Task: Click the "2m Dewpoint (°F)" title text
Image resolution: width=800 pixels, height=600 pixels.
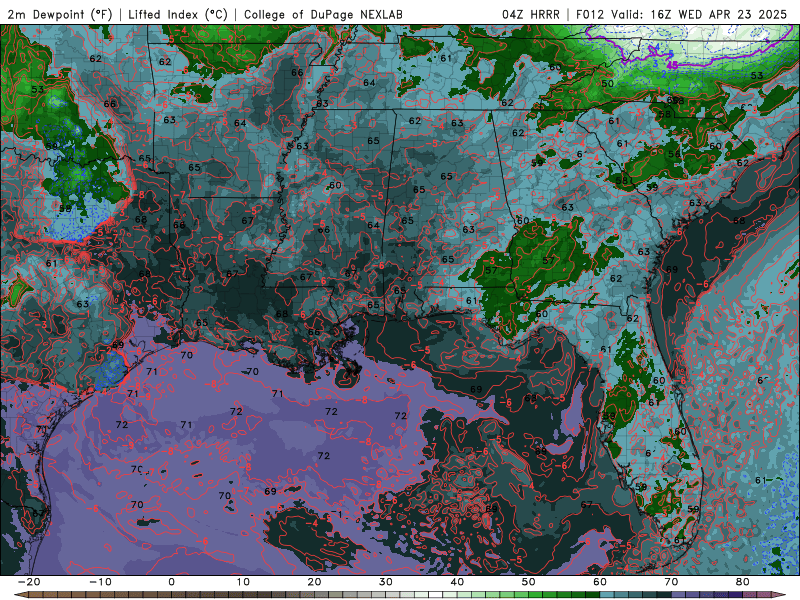Action: [60, 14]
